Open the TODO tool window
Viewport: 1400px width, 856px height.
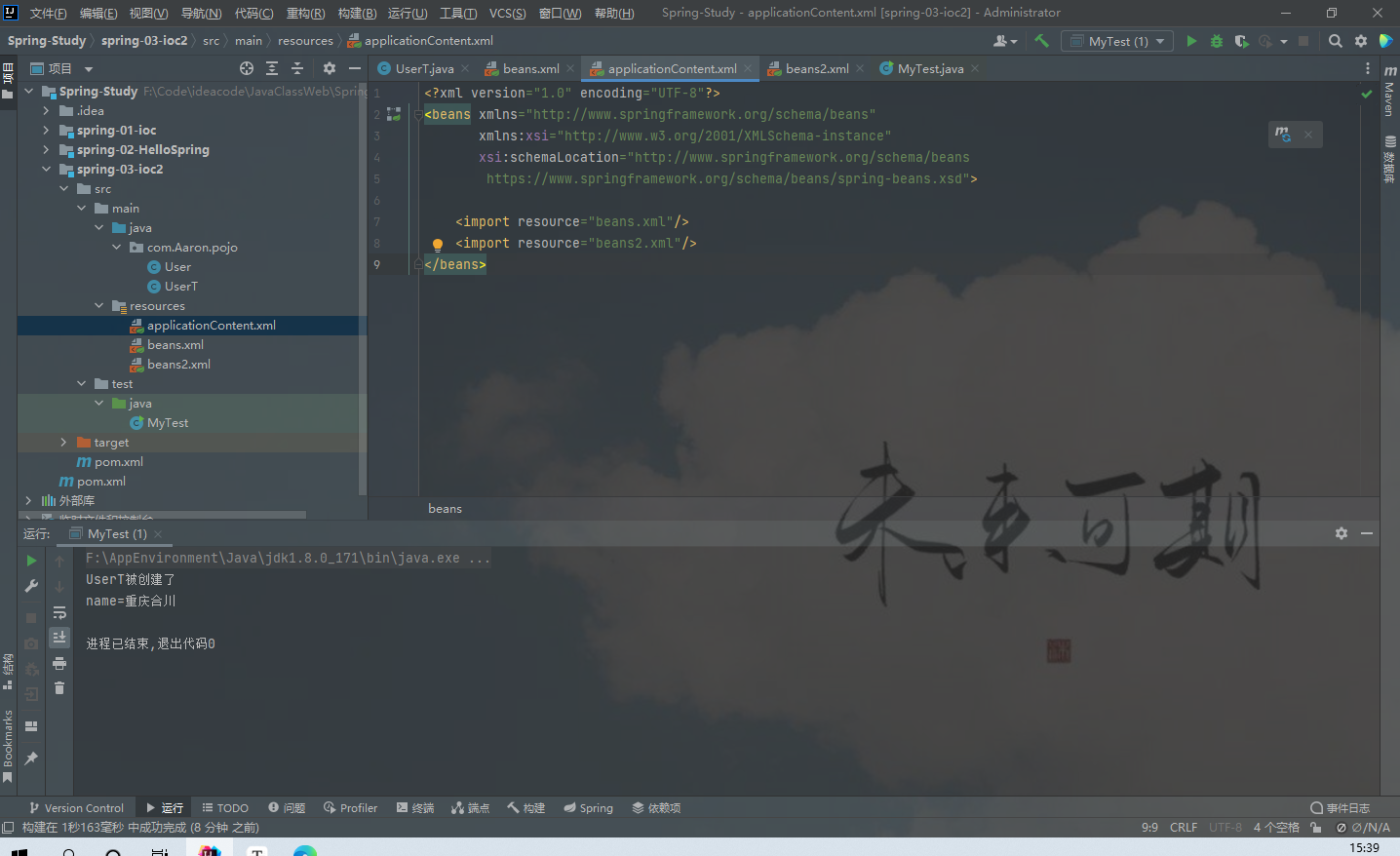225,808
